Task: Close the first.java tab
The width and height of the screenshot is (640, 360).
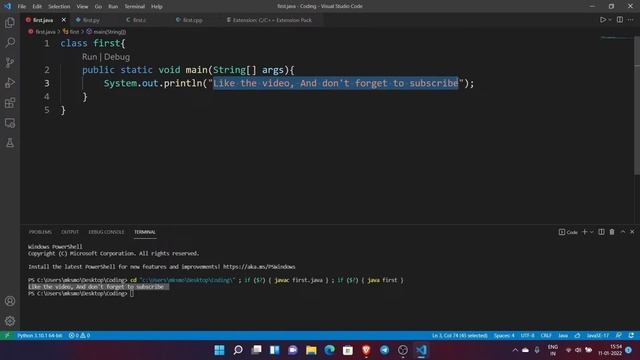Action: [64, 20]
